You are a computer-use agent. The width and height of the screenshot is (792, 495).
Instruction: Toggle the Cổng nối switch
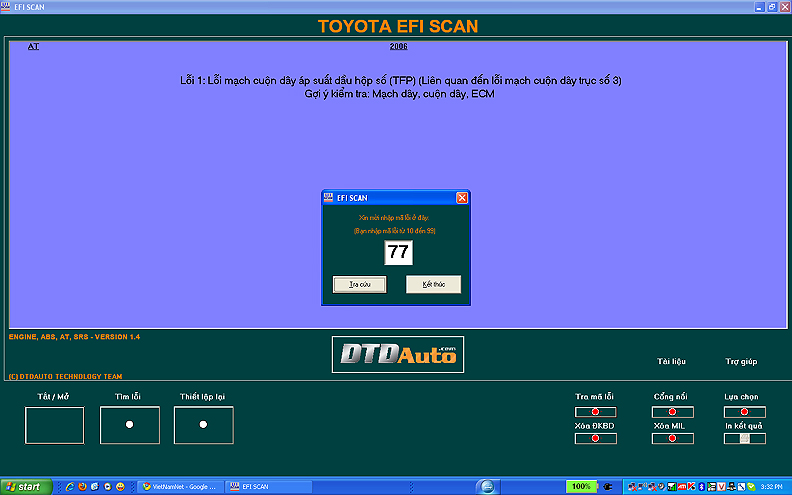click(x=672, y=412)
